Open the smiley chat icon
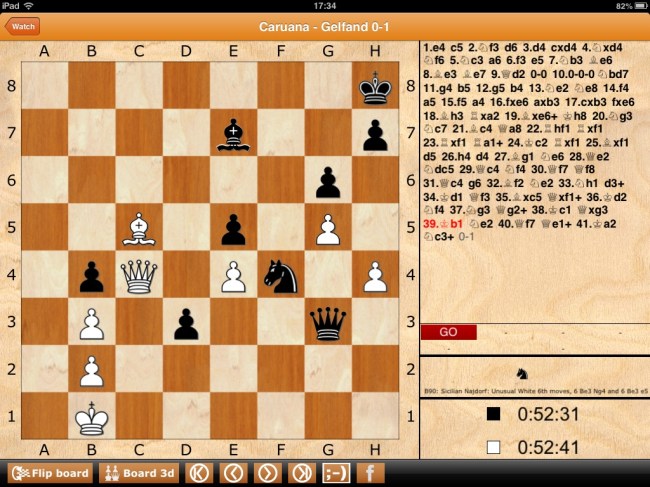 [x=335, y=473]
